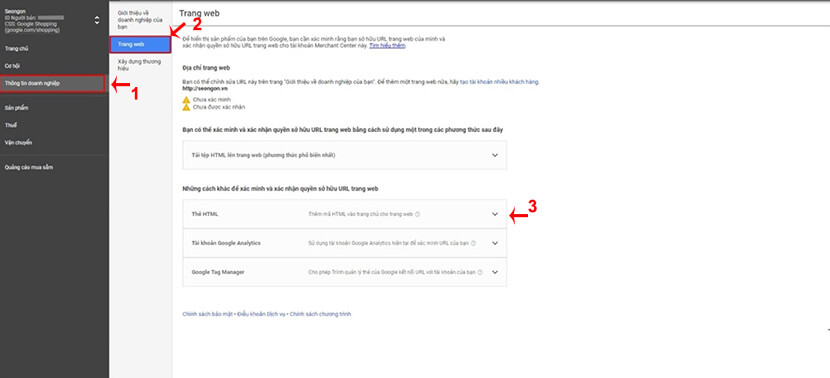
Task: Expand the Thẻ HTML row chevron
Action: [x=495, y=214]
